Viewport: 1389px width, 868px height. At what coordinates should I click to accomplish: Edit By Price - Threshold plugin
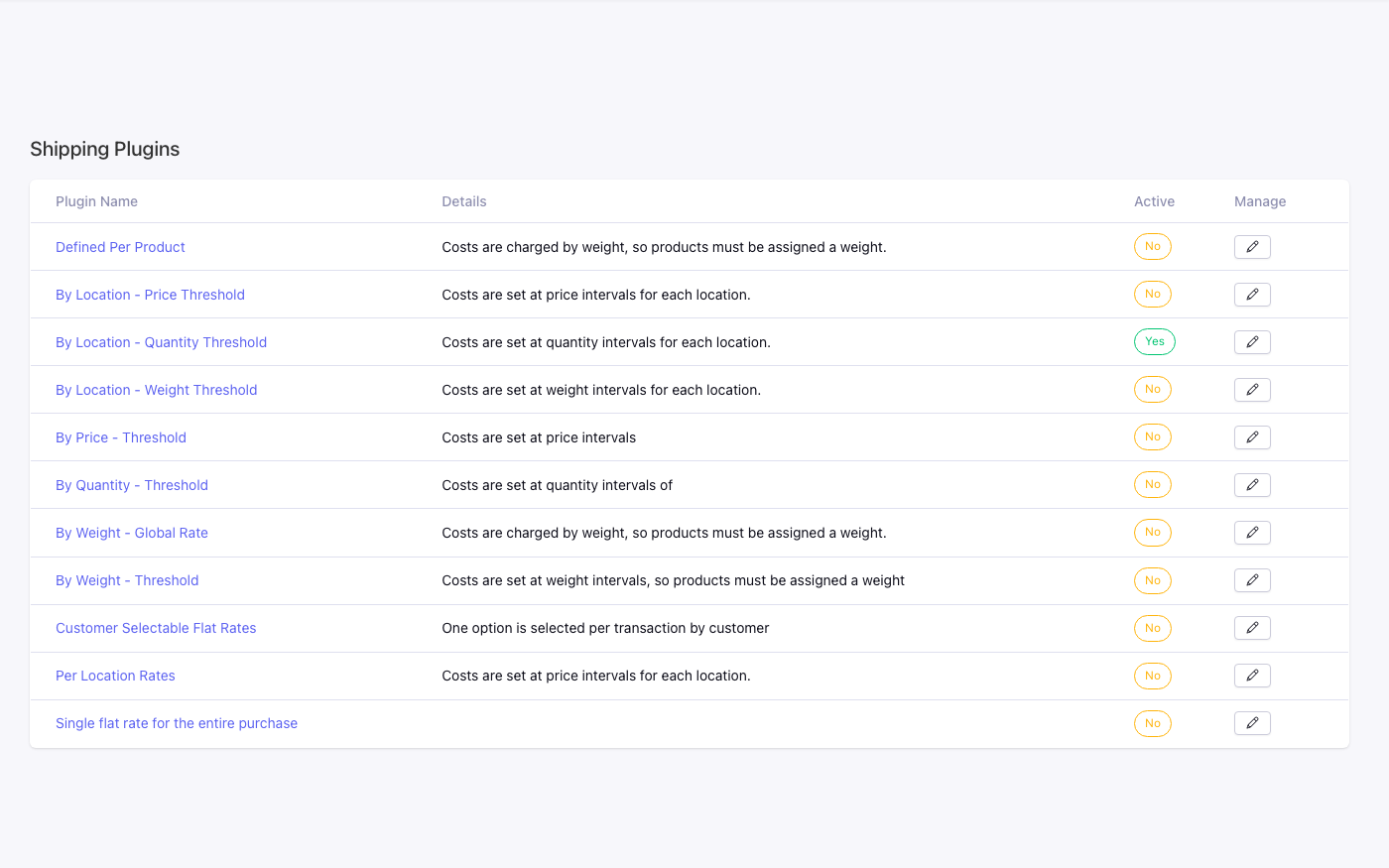pyautogui.click(x=1252, y=437)
